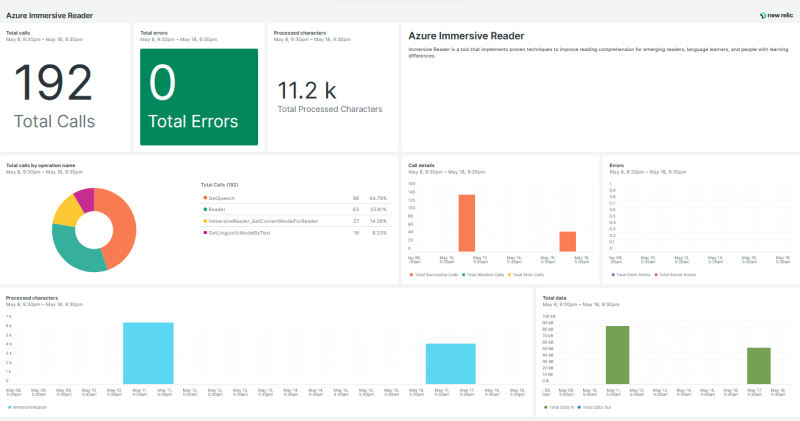Click the New Relic logo
Screen dimensions: 800x421
[774, 16]
